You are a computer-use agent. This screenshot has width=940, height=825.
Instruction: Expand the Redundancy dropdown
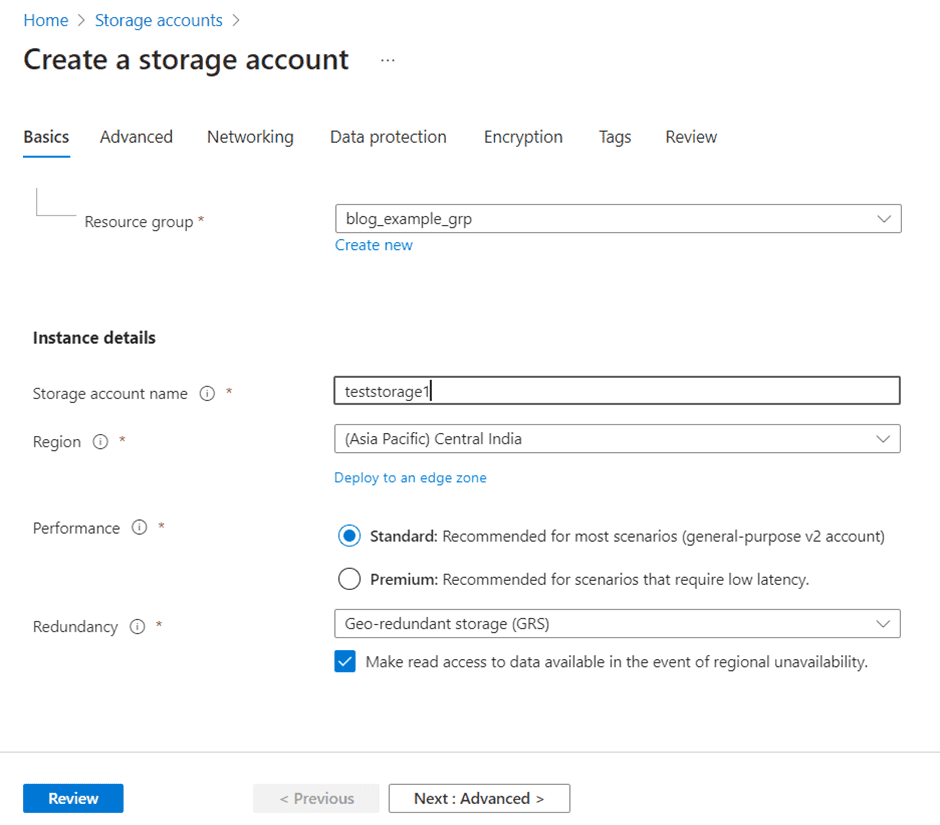point(617,624)
